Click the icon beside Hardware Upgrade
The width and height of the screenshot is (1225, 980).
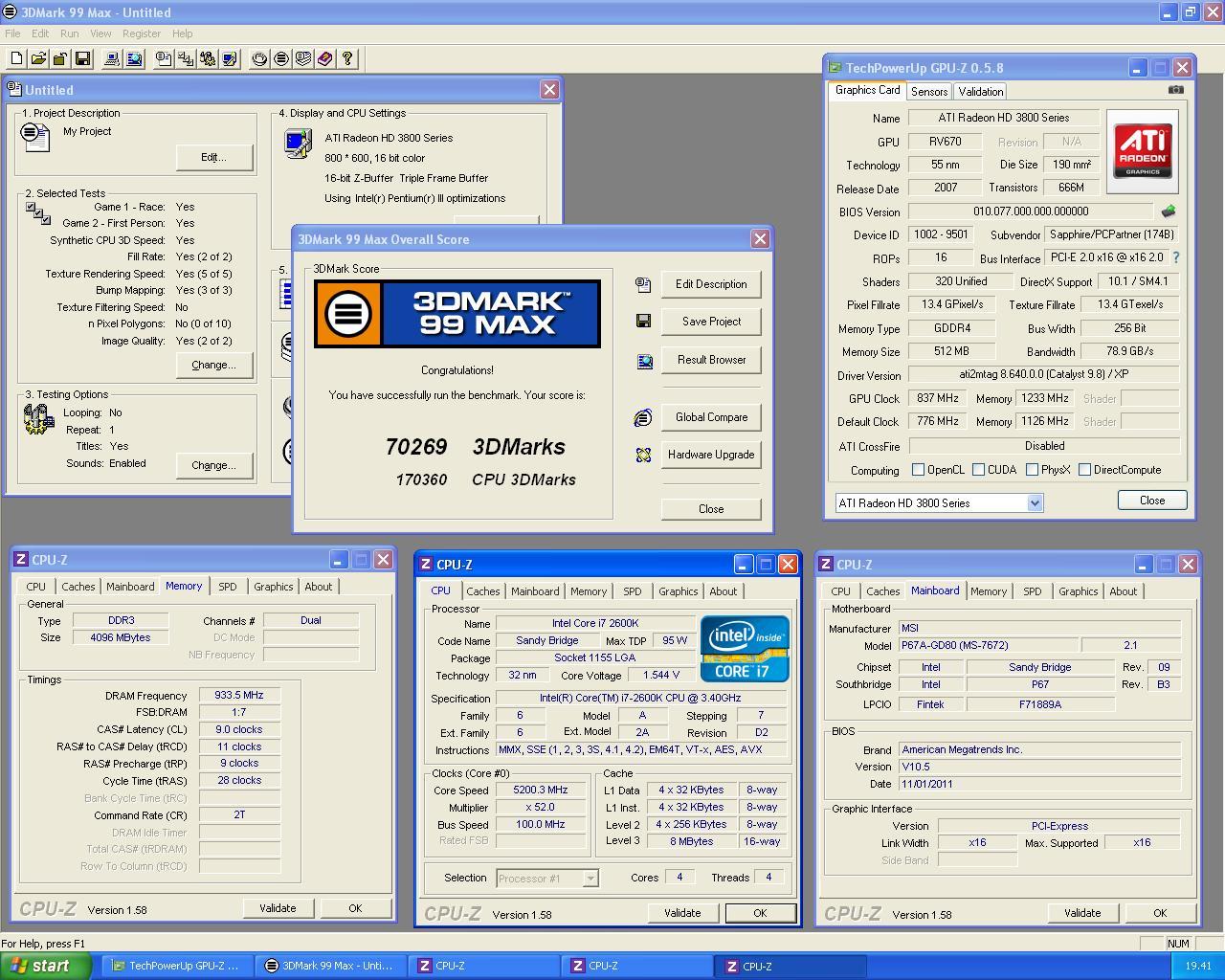click(643, 455)
